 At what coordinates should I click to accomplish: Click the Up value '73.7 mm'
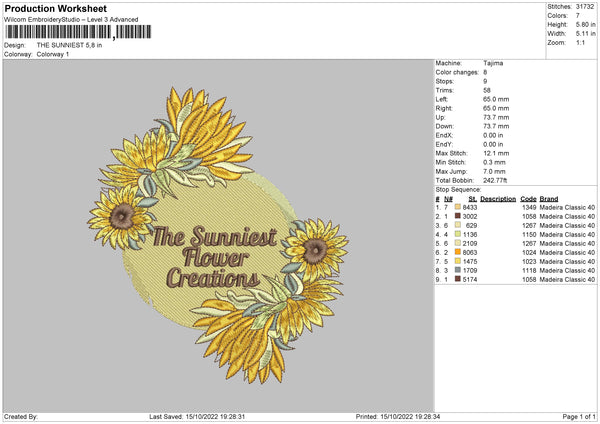(x=496, y=117)
